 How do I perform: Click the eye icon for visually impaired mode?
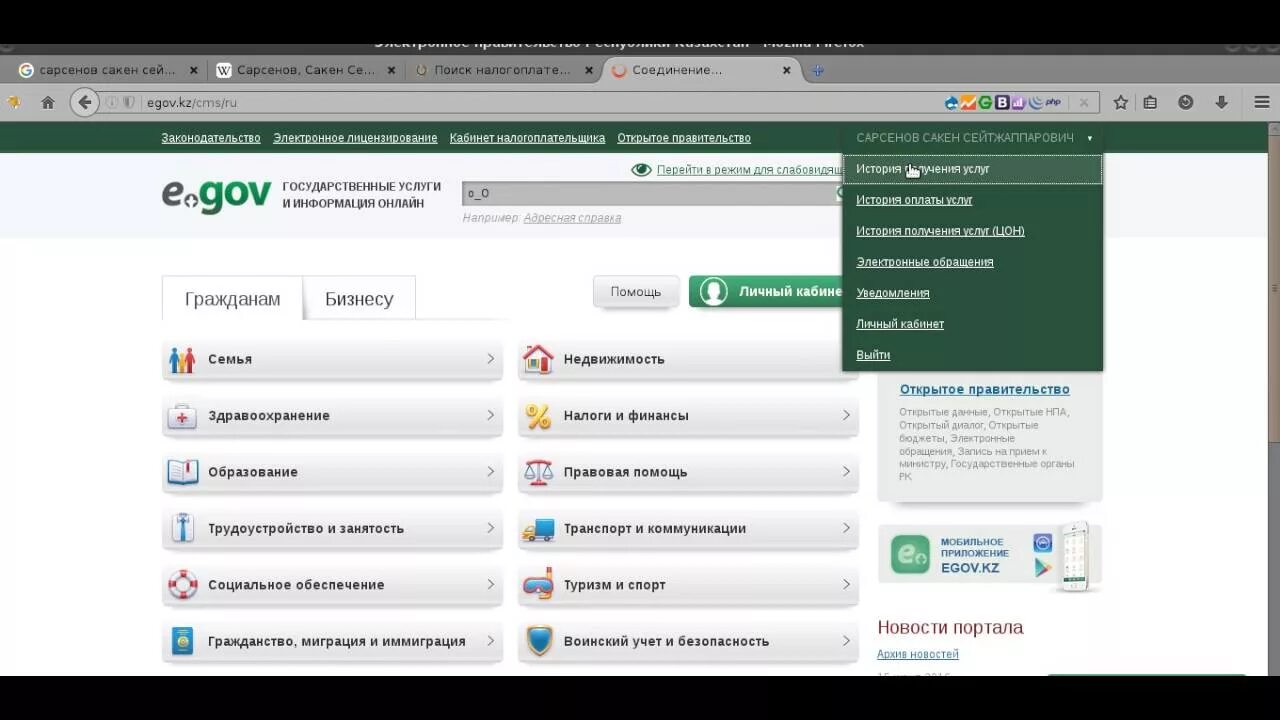point(641,170)
